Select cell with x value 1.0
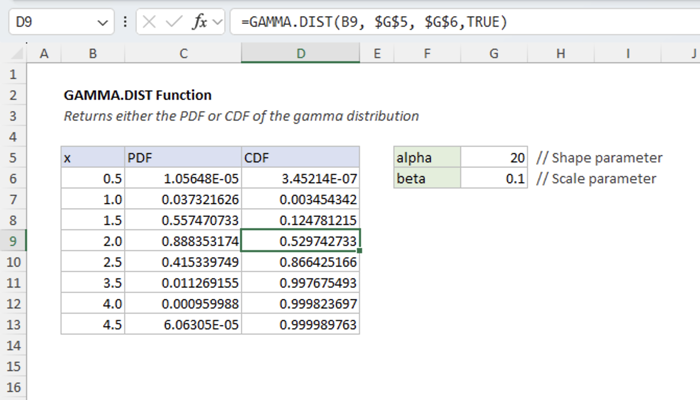700x400 pixels. pyautogui.click(x=93, y=200)
